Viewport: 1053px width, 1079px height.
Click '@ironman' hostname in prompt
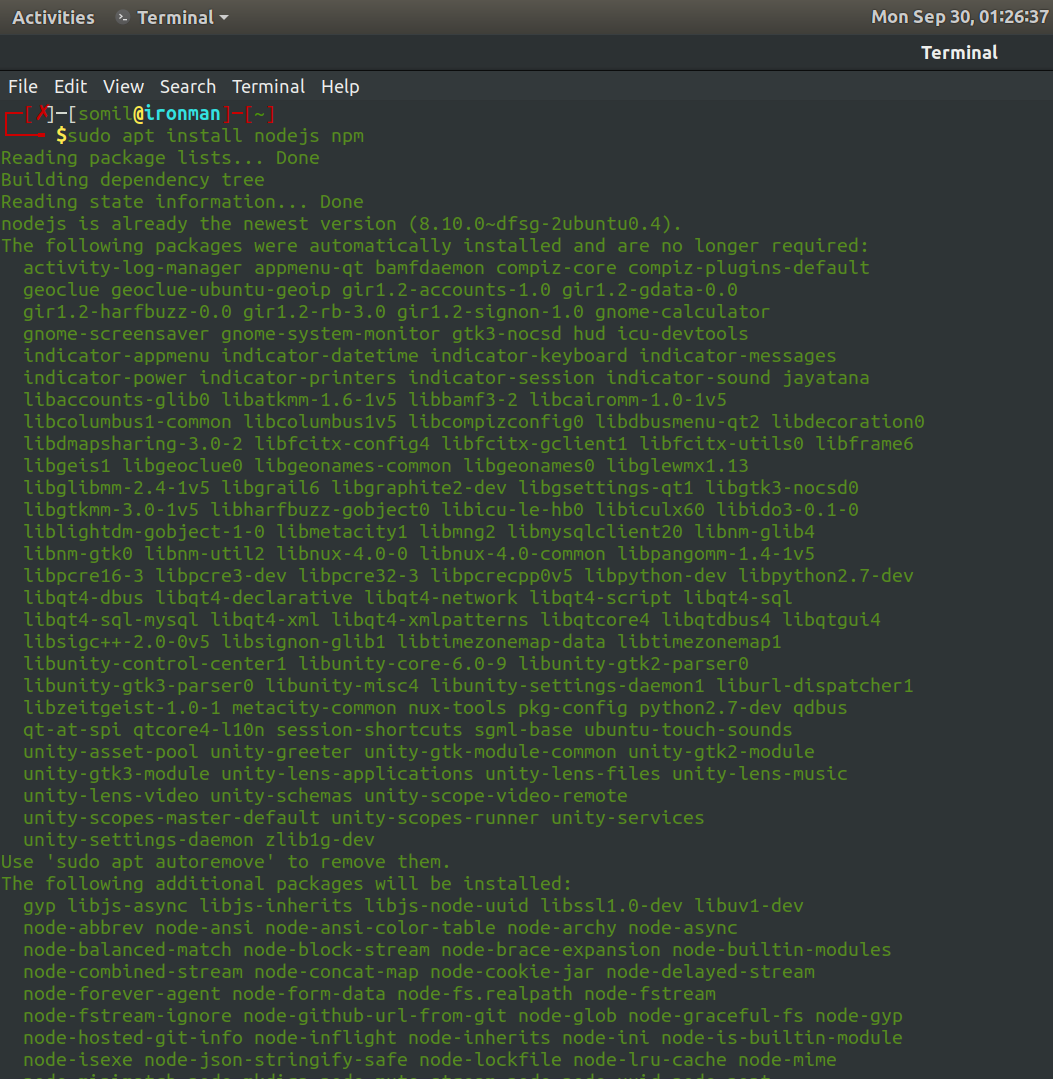pyautogui.click(x=177, y=114)
